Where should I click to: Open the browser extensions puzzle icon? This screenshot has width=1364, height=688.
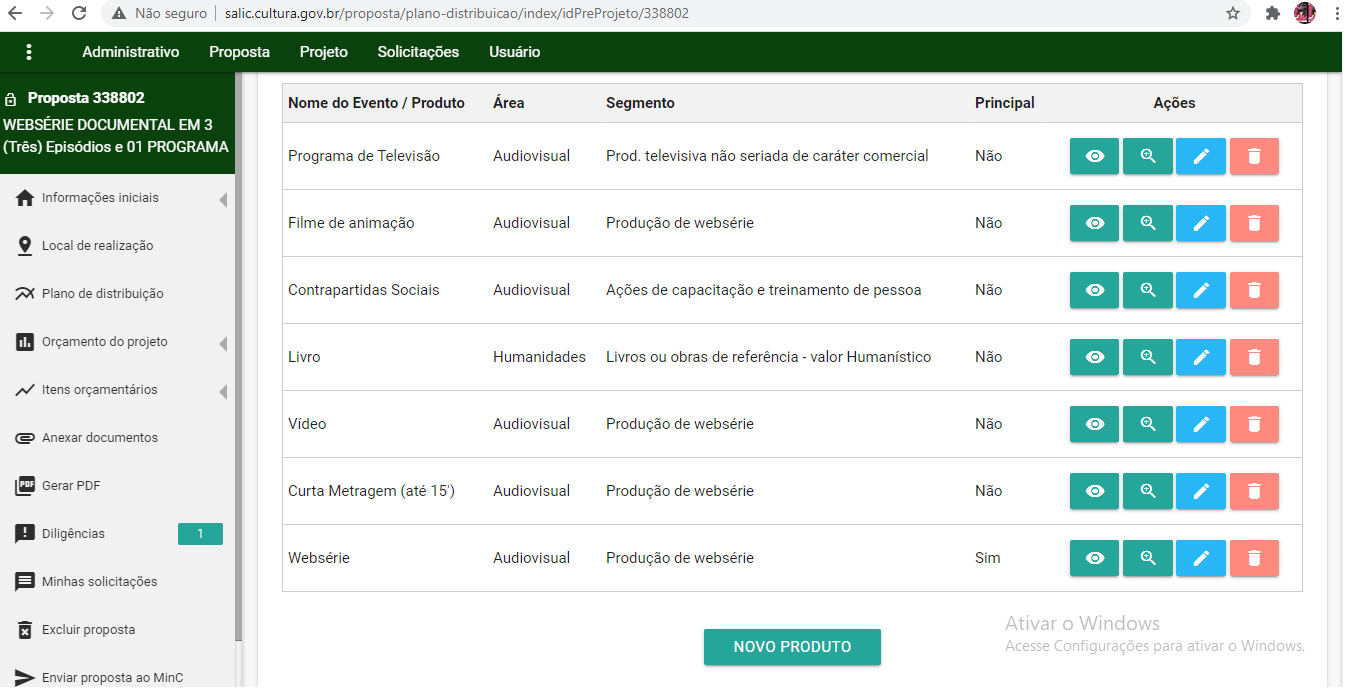tap(1272, 14)
